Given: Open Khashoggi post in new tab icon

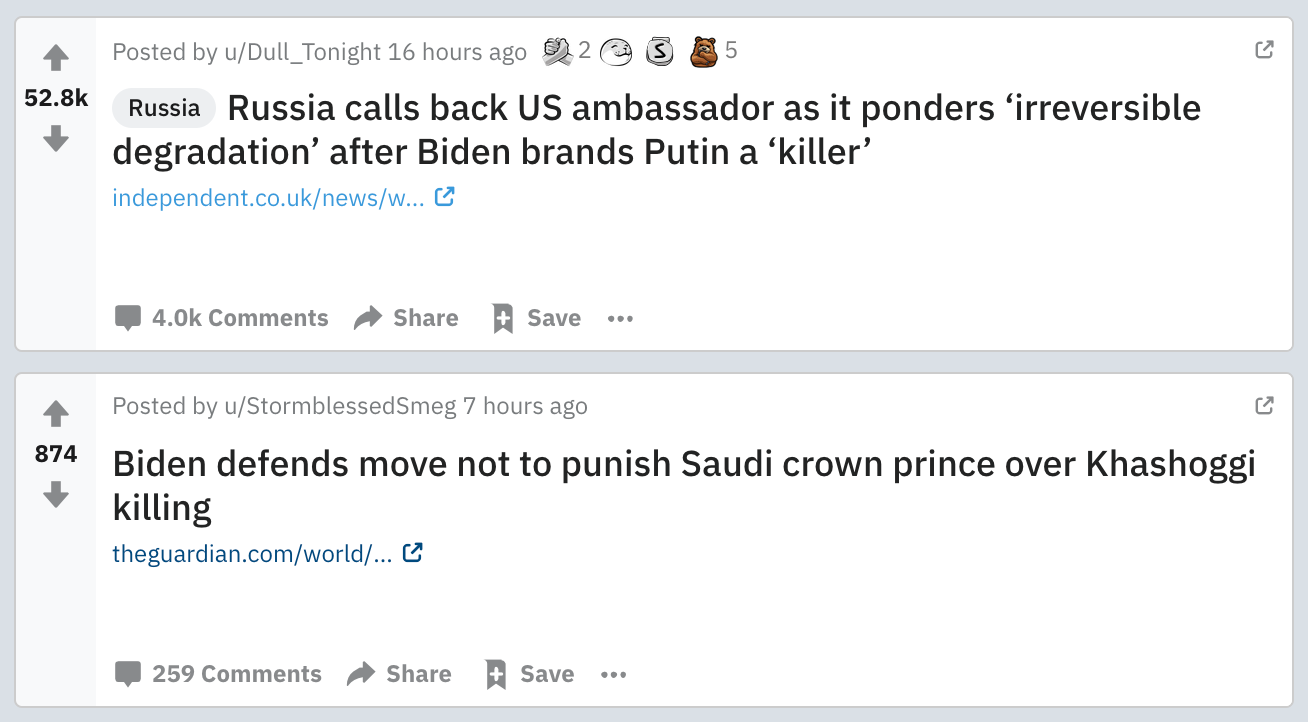Looking at the screenshot, I should click(x=1264, y=405).
